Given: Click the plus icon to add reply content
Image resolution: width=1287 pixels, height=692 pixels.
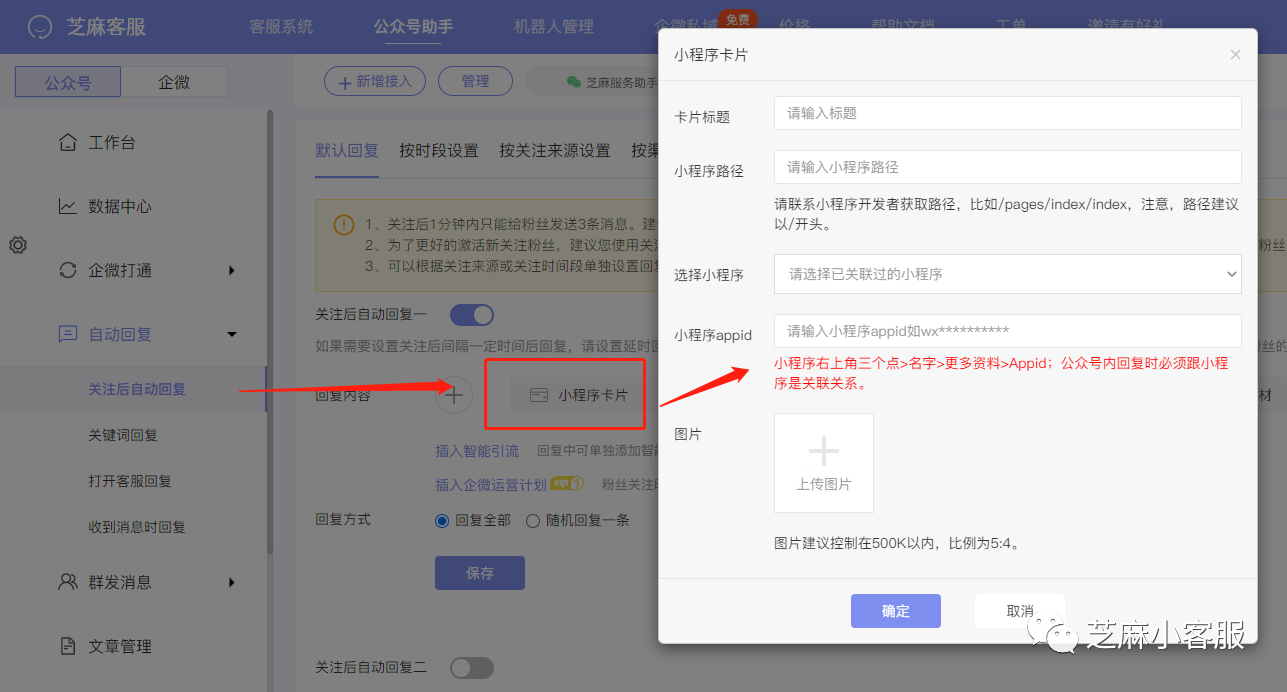Looking at the screenshot, I should click(x=454, y=395).
